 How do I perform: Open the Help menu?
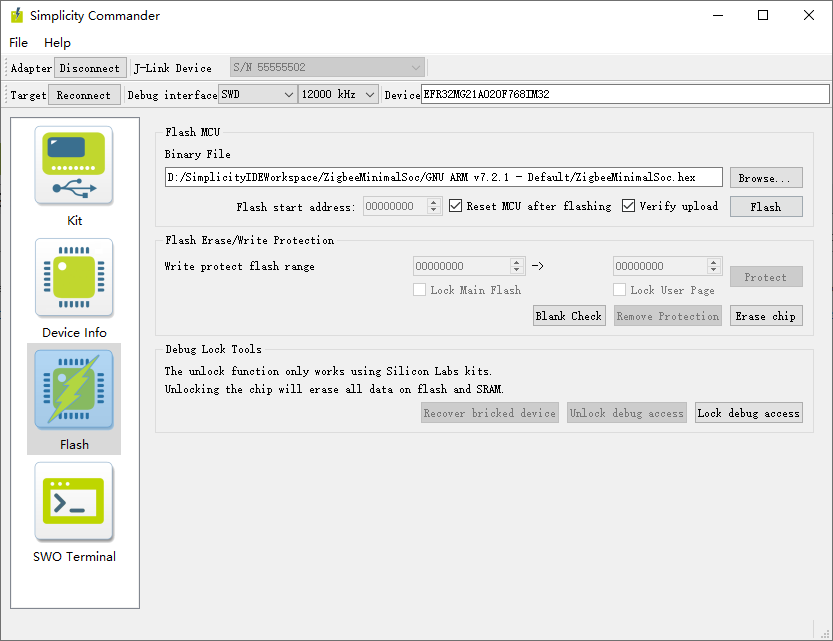[x=57, y=43]
